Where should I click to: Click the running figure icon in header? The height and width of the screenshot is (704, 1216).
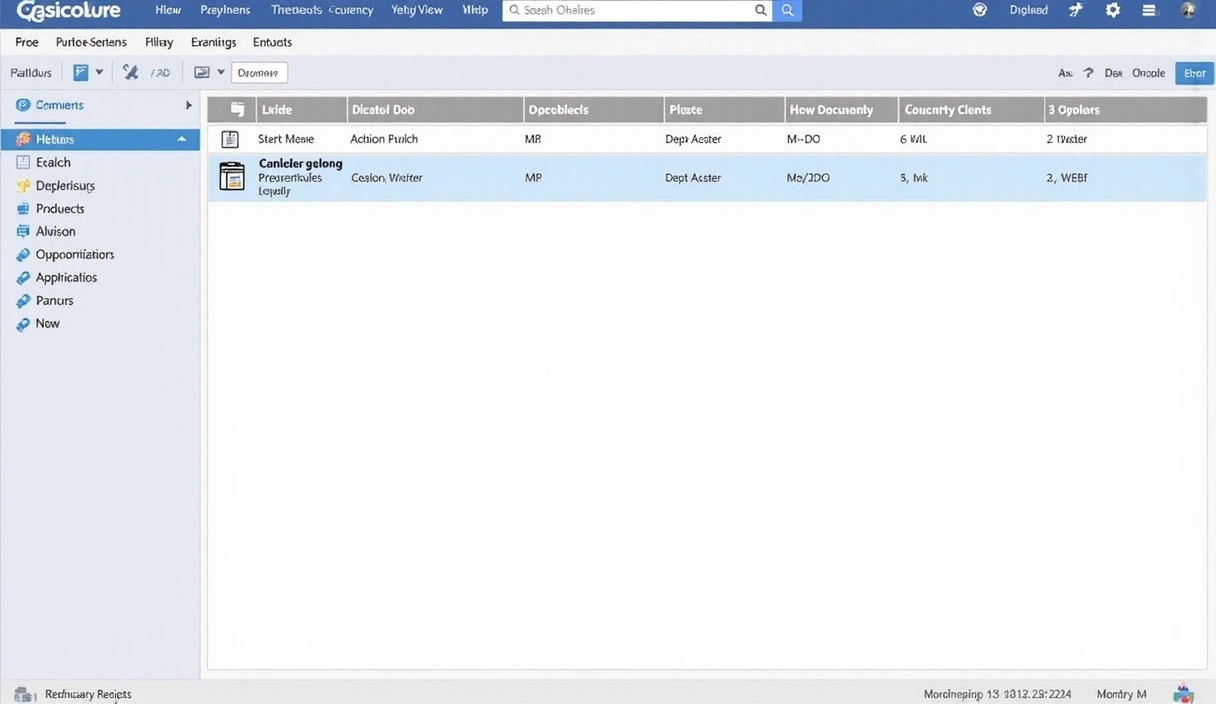click(x=1076, y=10)
